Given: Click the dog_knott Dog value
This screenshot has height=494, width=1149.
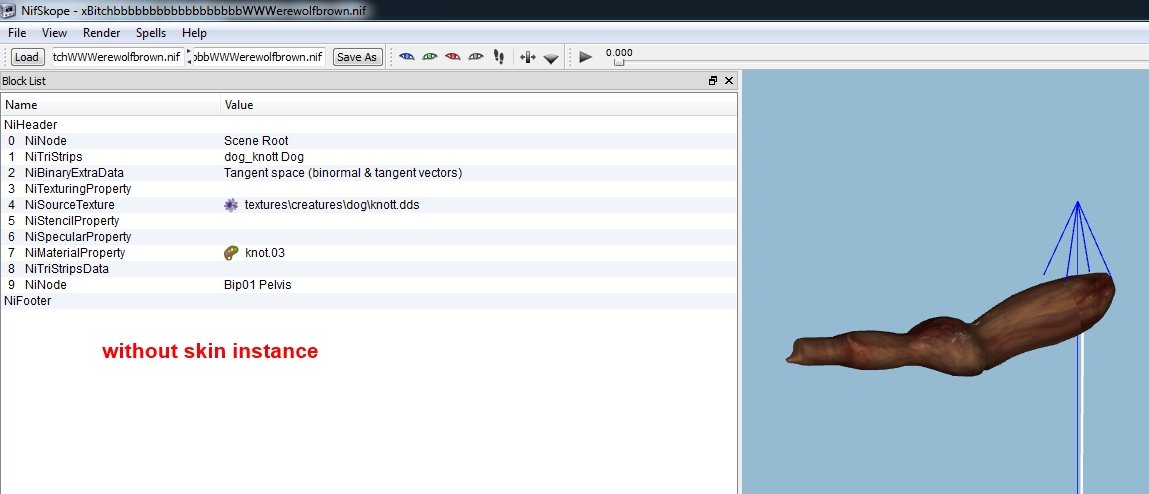Looking at the screenshot, I should pos(264,157).
